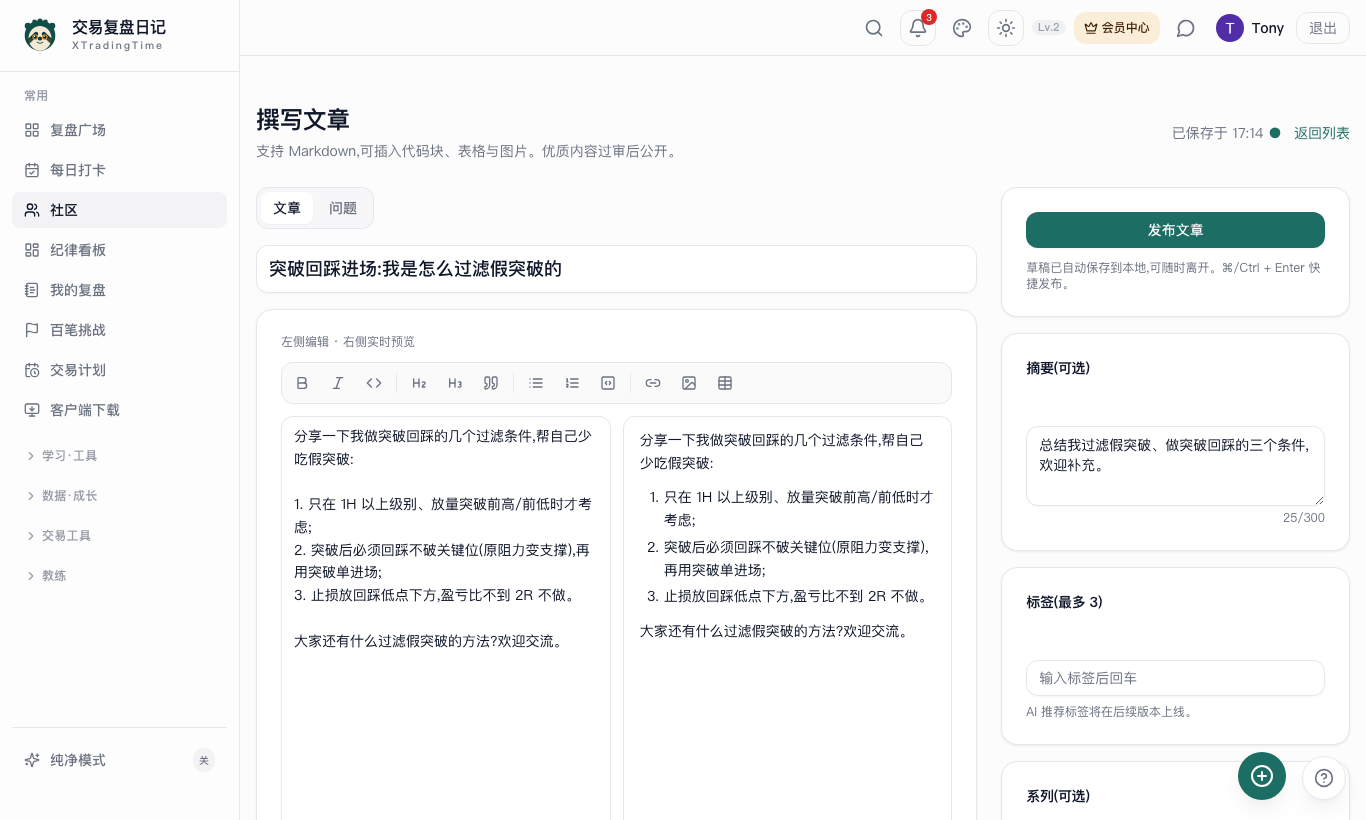Toggle 纯净模式 switch labeled 关
The height and width of the screenshot is (820, 1366).
pos(204,760)
